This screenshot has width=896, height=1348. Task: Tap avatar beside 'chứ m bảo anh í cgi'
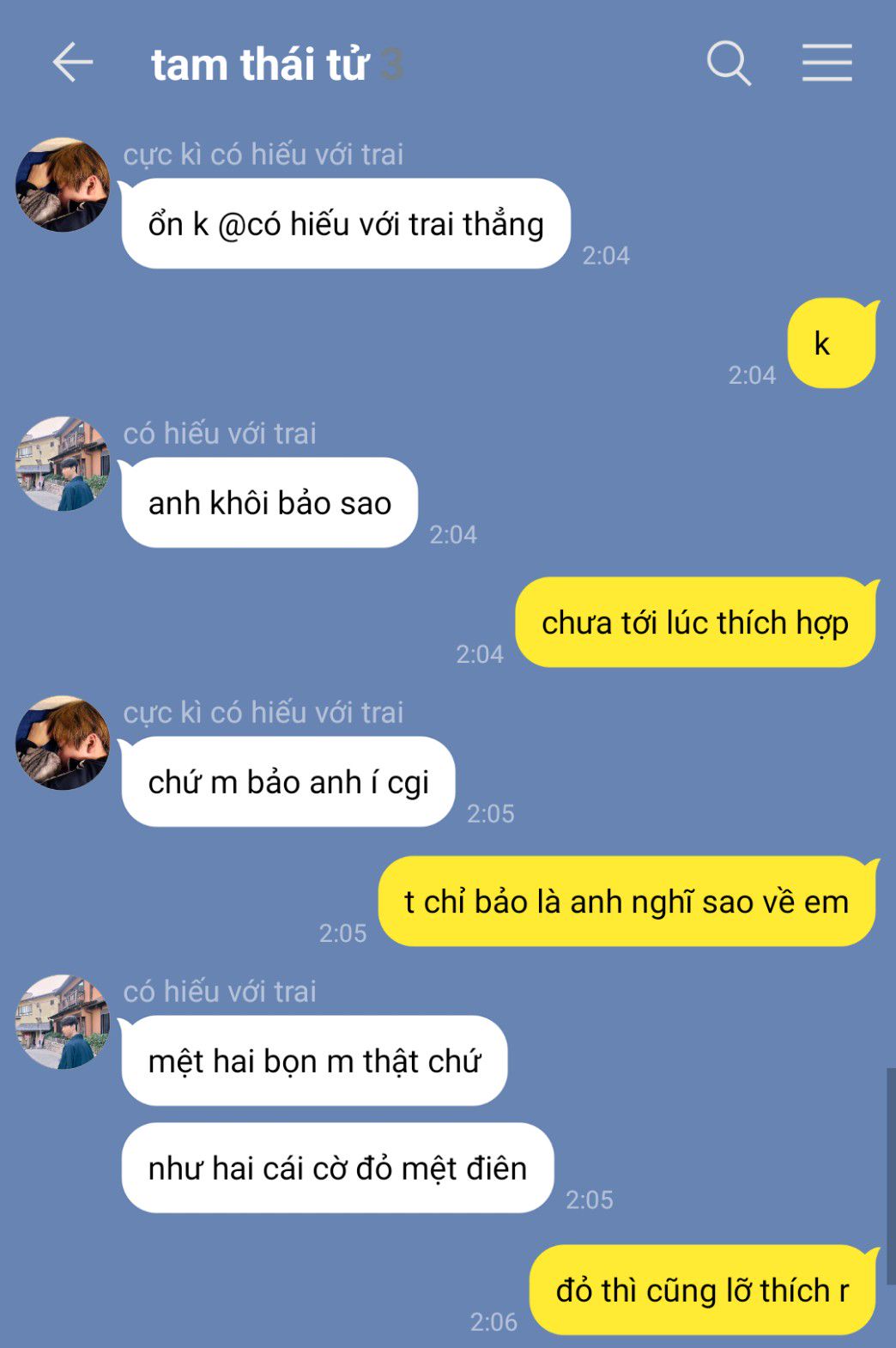point(63,743)
